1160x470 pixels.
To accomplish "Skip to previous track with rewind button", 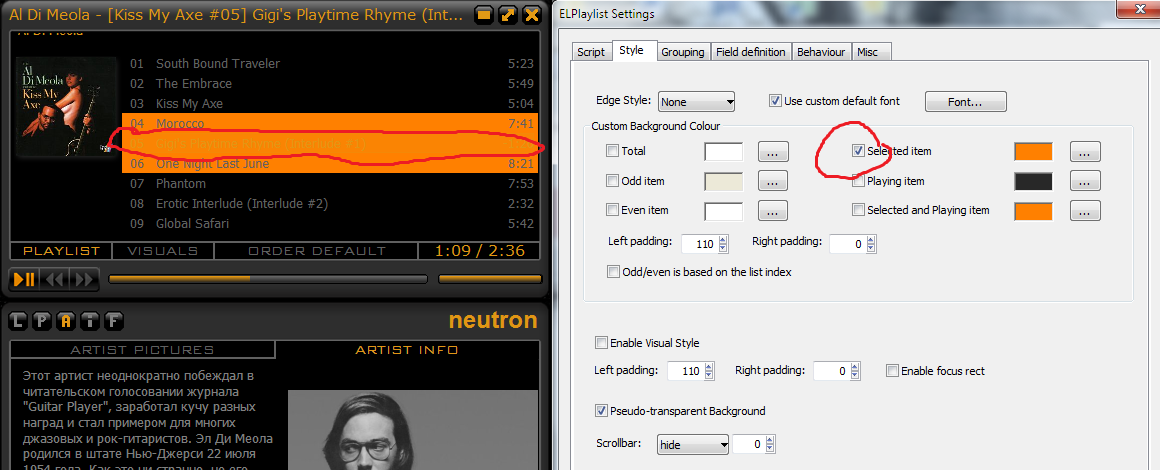I will click(x=56, y=279).
